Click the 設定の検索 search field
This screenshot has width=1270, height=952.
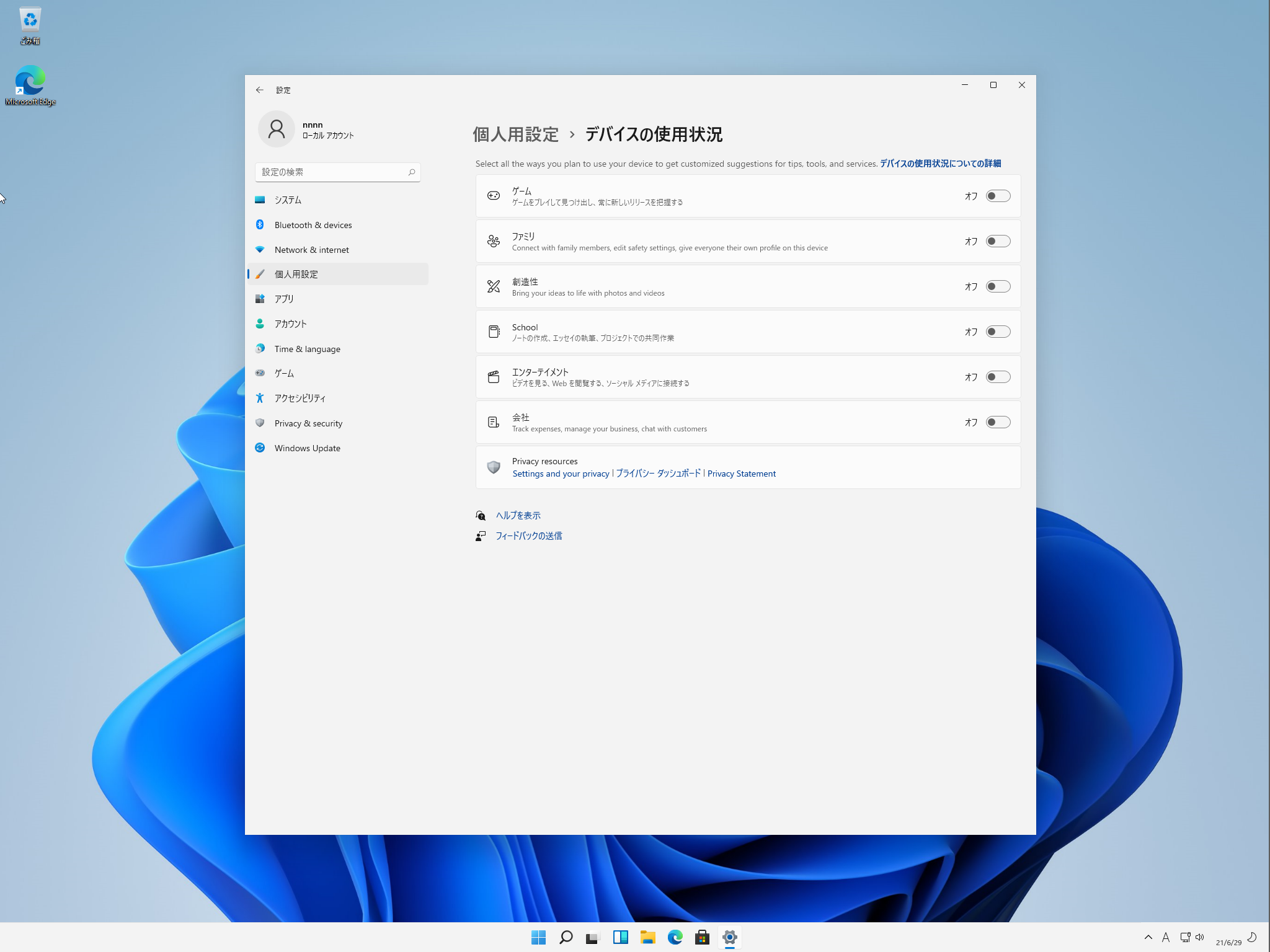[x=338, y=172]
